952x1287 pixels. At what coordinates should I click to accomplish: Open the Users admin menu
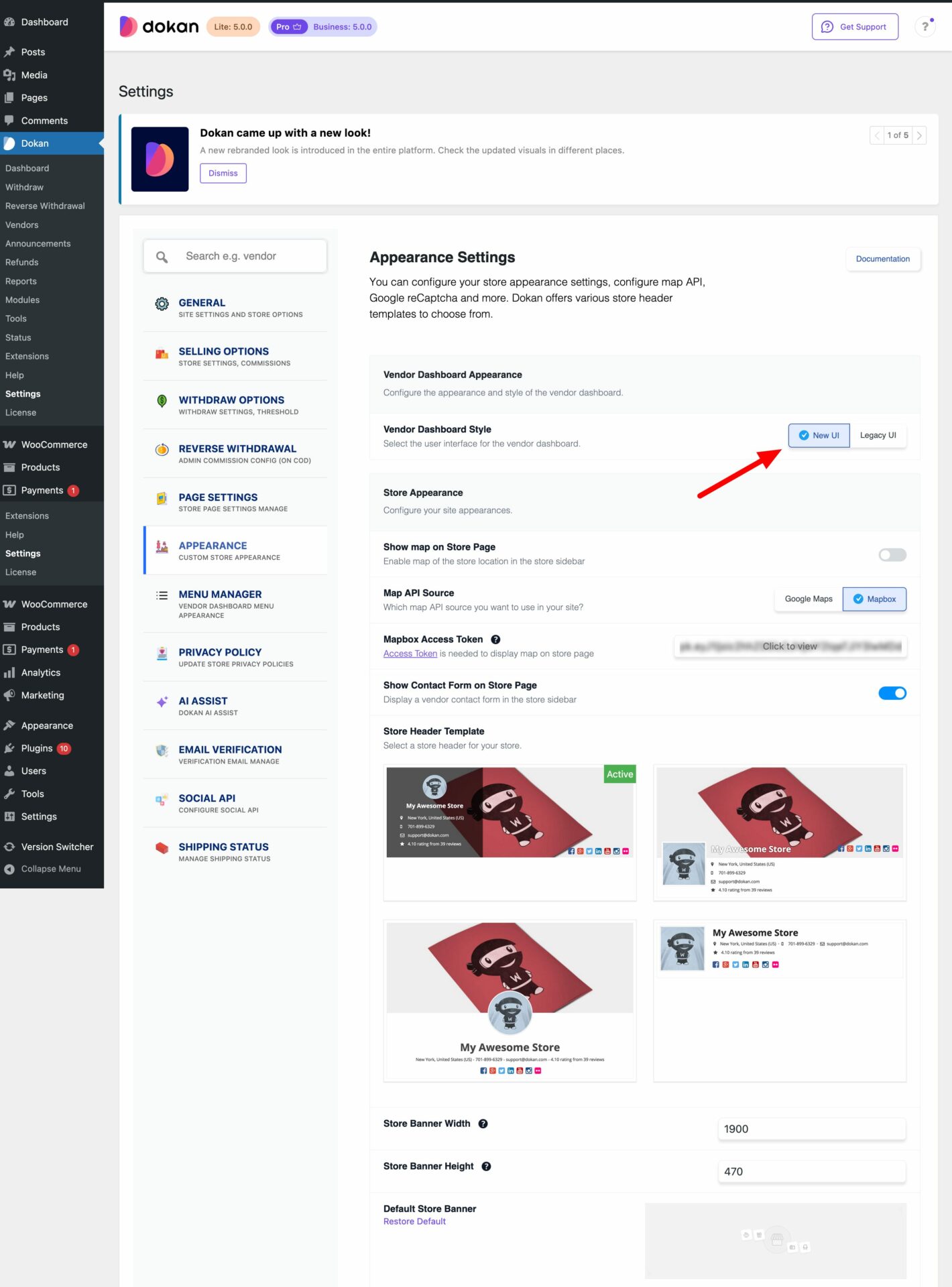click(34, 772)
